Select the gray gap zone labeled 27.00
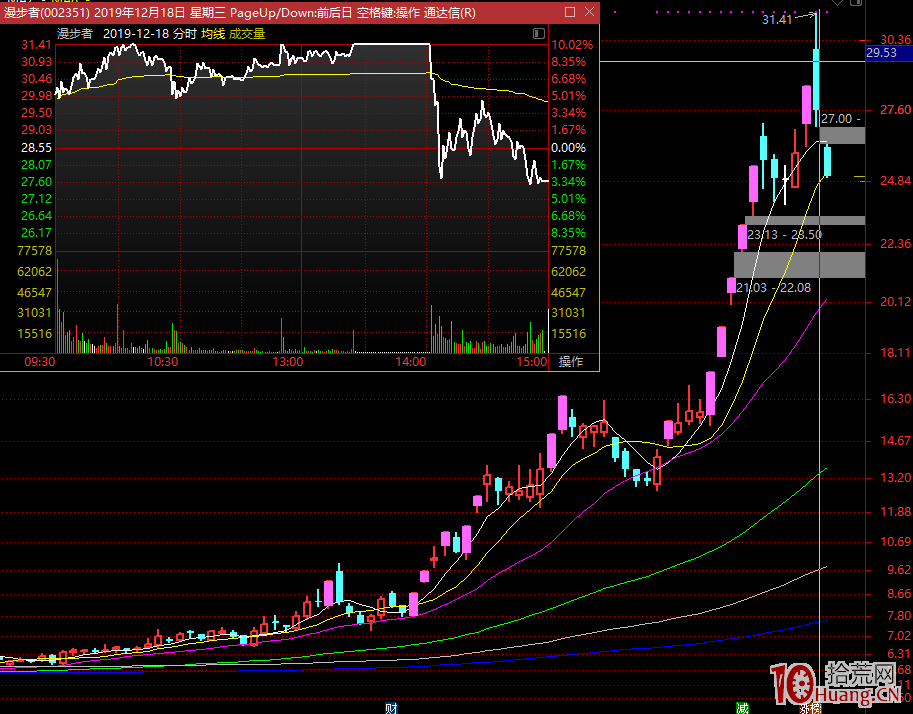The height and width of the screenshot is (714, 913). [841, 135]
